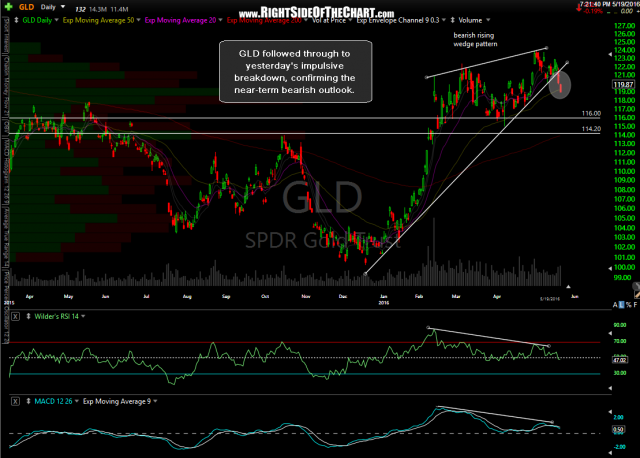This screenshot has height=458, width=640.
Task: Click the uptrend line lower end handle
Action: click(x=365, y=274)
